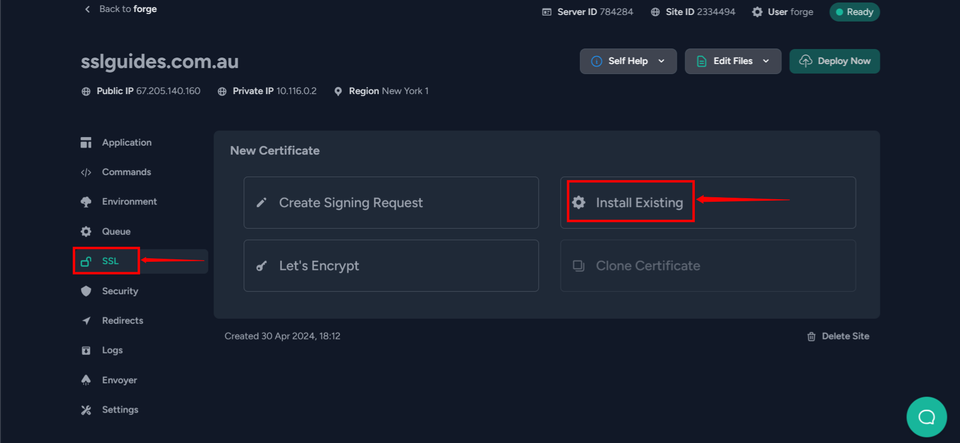
Task: Open the SSL menu item
Action: (x=109, y=262)
